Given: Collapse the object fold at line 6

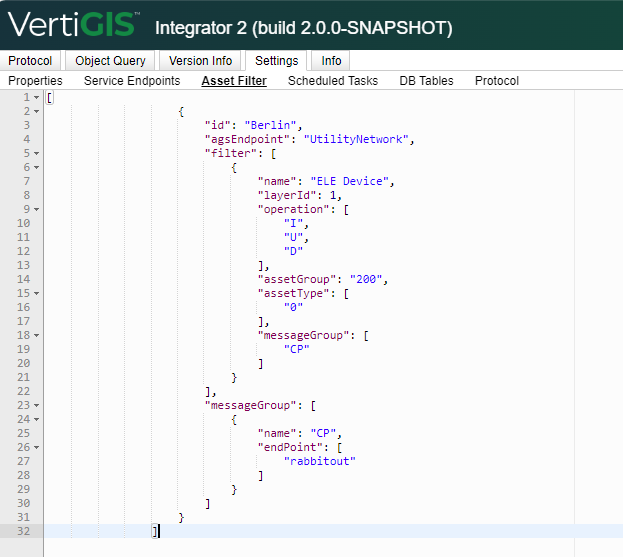Looking at the screenshot, I should click(x=37, y=167).
